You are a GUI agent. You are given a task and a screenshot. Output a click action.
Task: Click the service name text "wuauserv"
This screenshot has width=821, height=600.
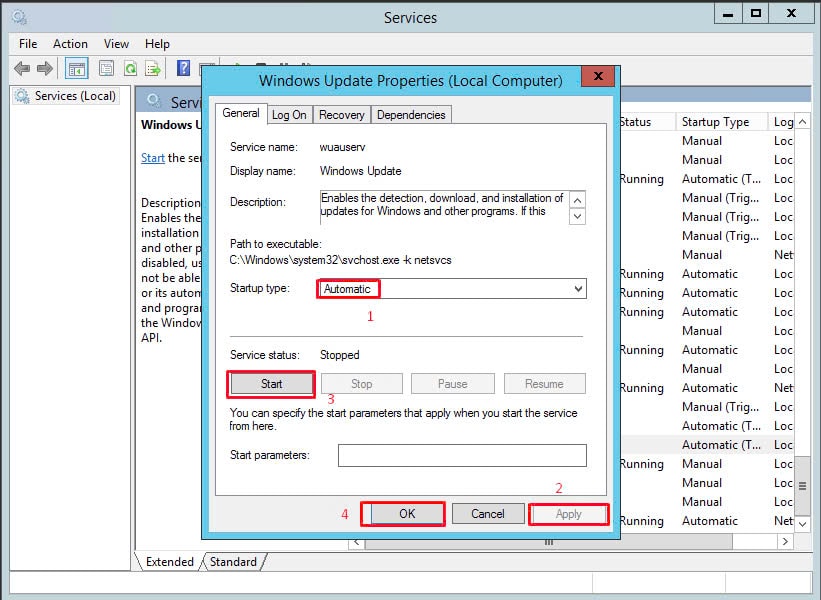342,147
